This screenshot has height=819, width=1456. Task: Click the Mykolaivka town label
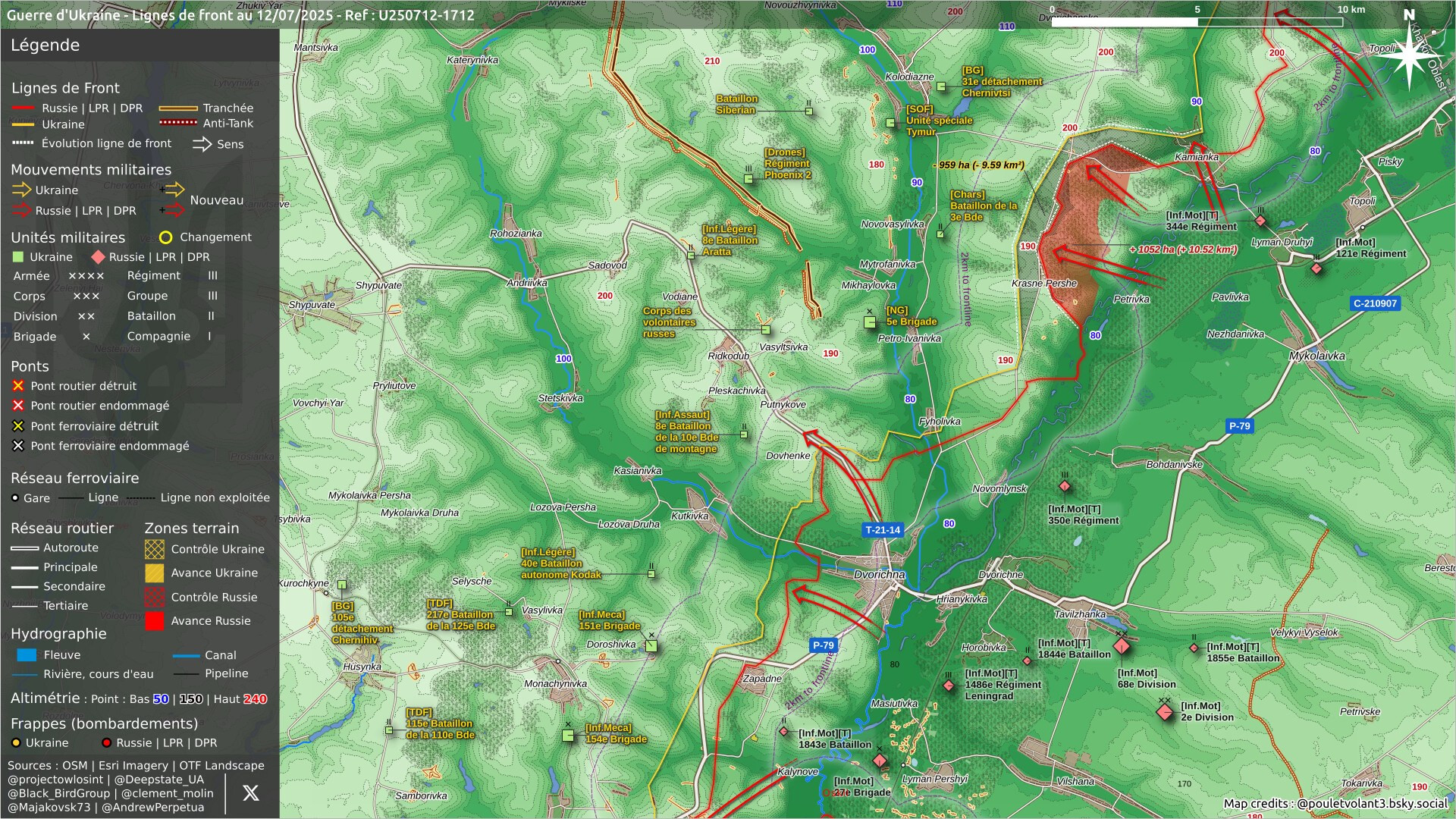pyautogui.click(x=1317, y=356)
